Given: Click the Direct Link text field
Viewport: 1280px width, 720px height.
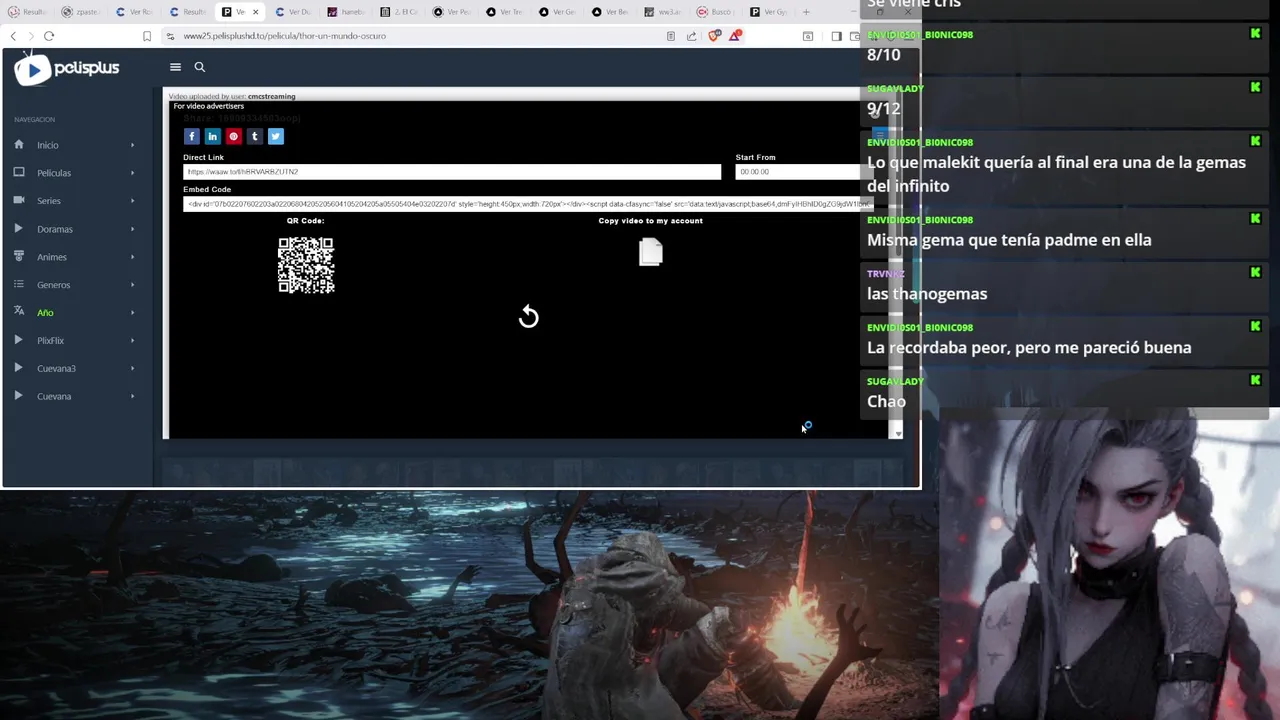Looking at the screenshot, I should (452, 172).
